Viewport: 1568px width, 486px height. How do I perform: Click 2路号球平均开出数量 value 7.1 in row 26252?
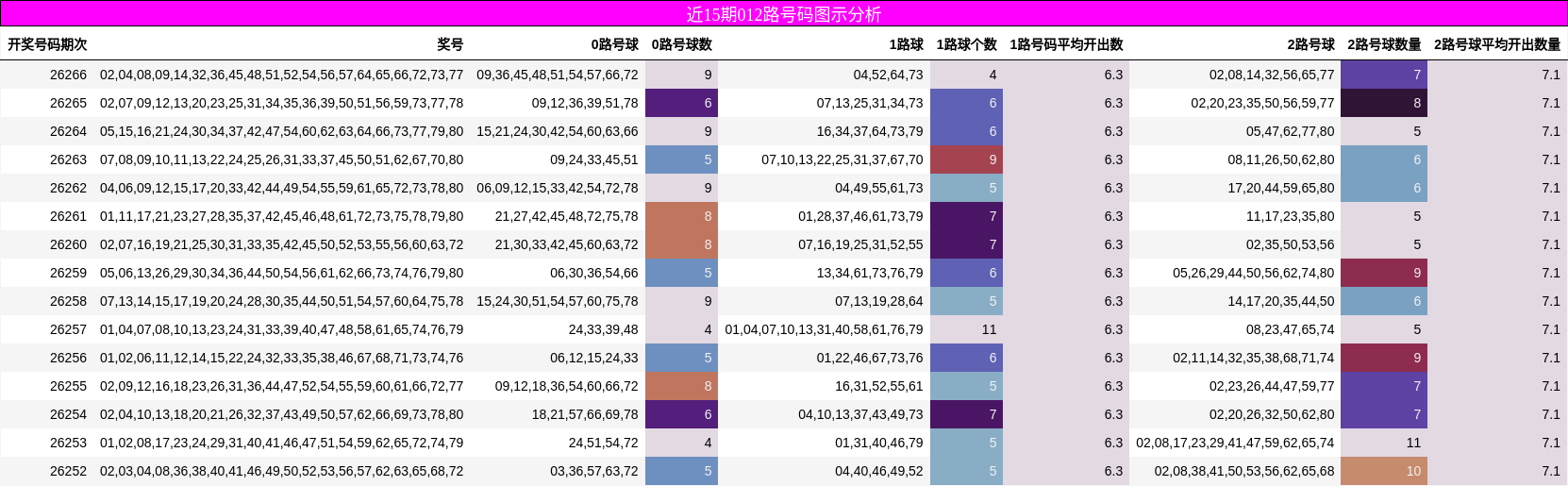point(1551,471)
